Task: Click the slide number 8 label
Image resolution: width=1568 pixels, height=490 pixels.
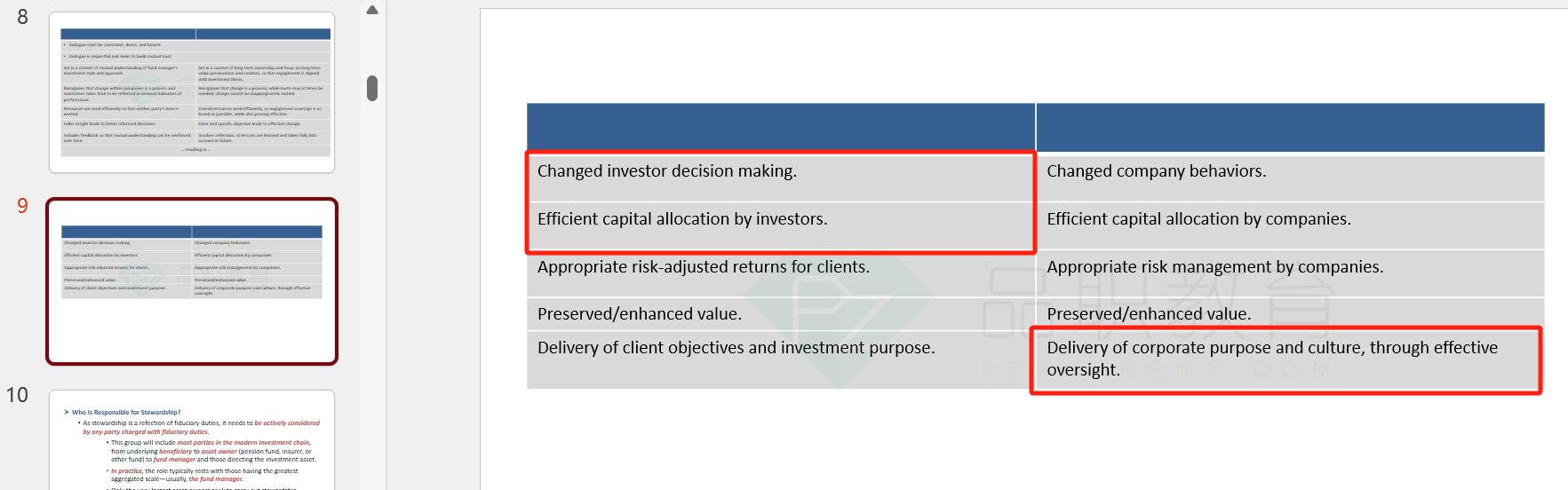Action: click(22, 17)
